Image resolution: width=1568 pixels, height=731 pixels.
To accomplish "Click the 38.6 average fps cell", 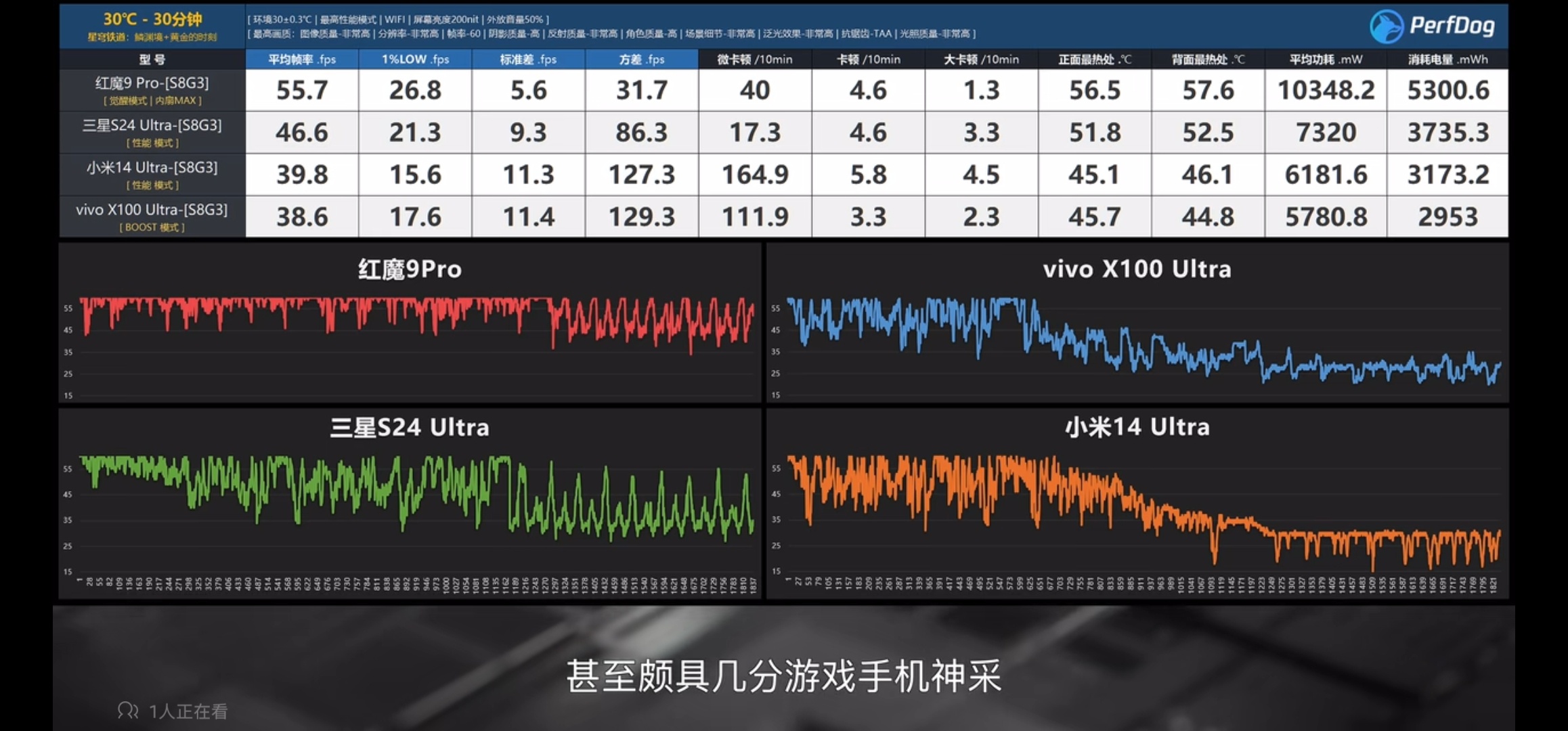I will click(302, 217).
